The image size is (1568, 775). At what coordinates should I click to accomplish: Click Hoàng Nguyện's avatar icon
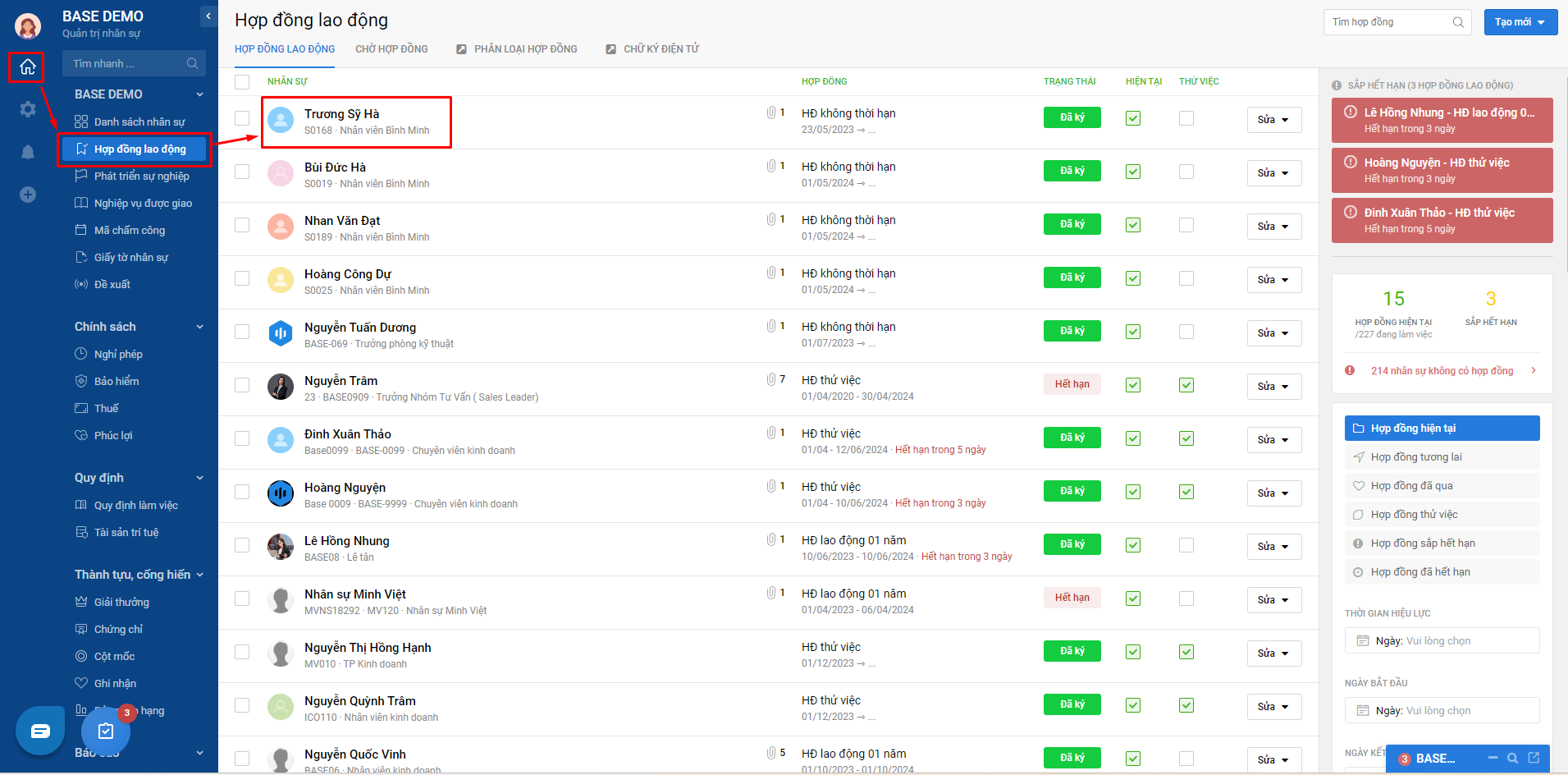click(281, 493)
